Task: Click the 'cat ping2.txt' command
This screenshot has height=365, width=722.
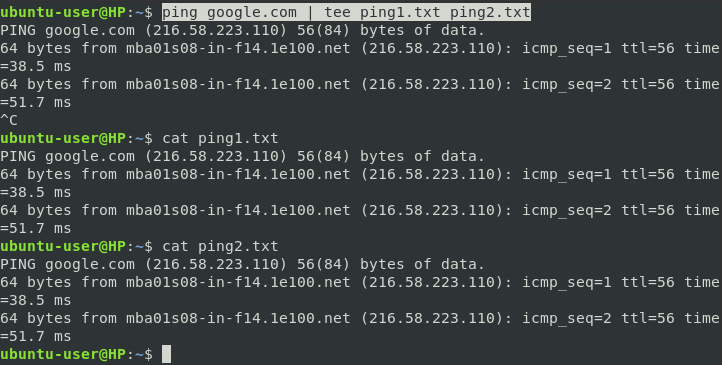Action: [220, 246]
